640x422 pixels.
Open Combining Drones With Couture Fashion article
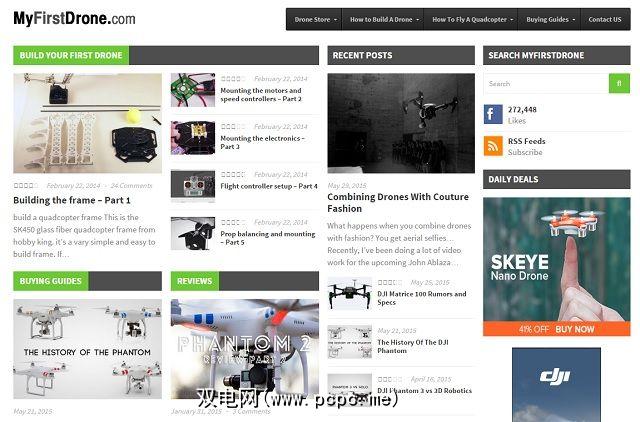click(x=398, y=202)
